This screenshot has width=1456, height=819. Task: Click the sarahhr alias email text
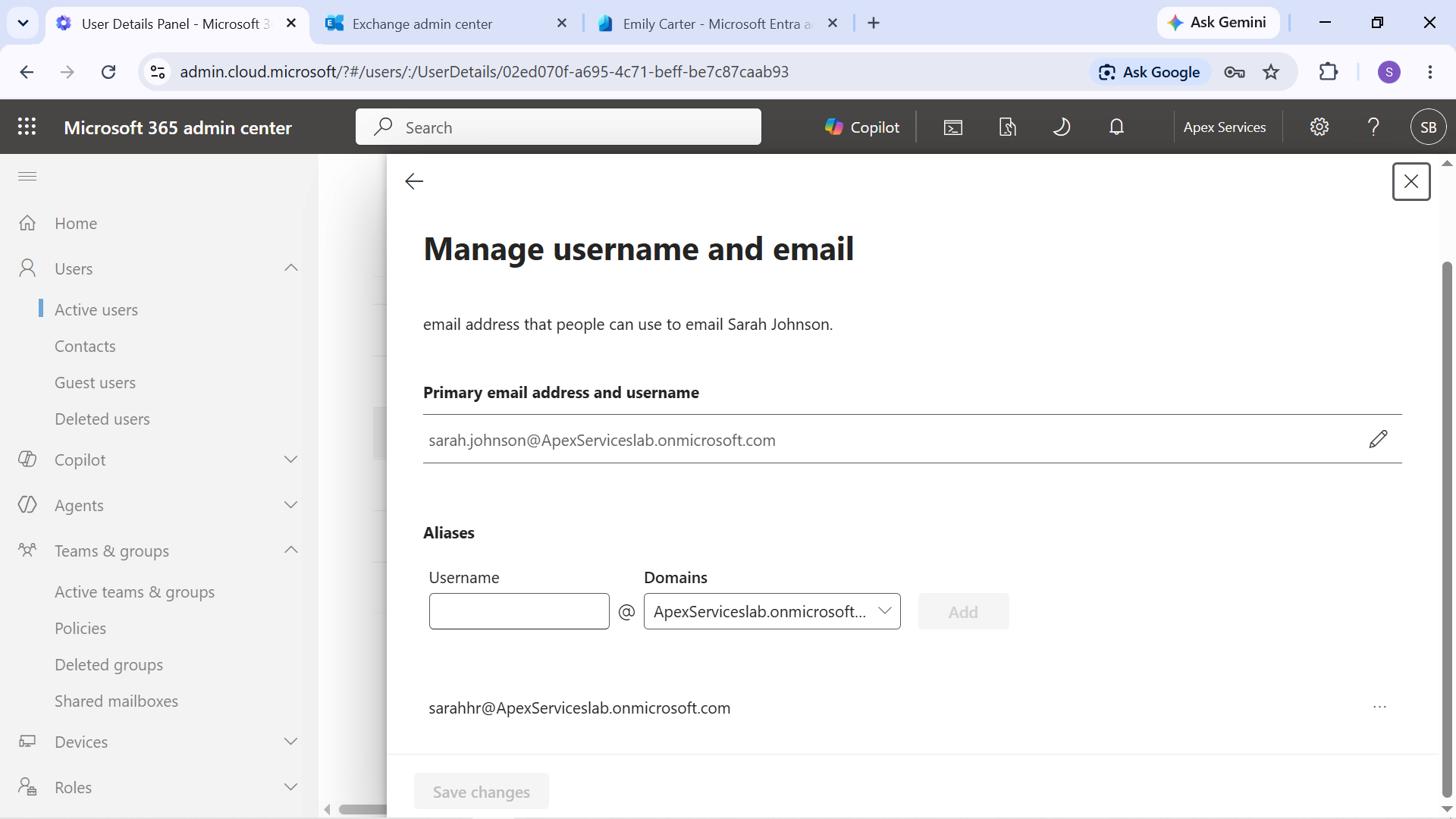click(579, 708)
